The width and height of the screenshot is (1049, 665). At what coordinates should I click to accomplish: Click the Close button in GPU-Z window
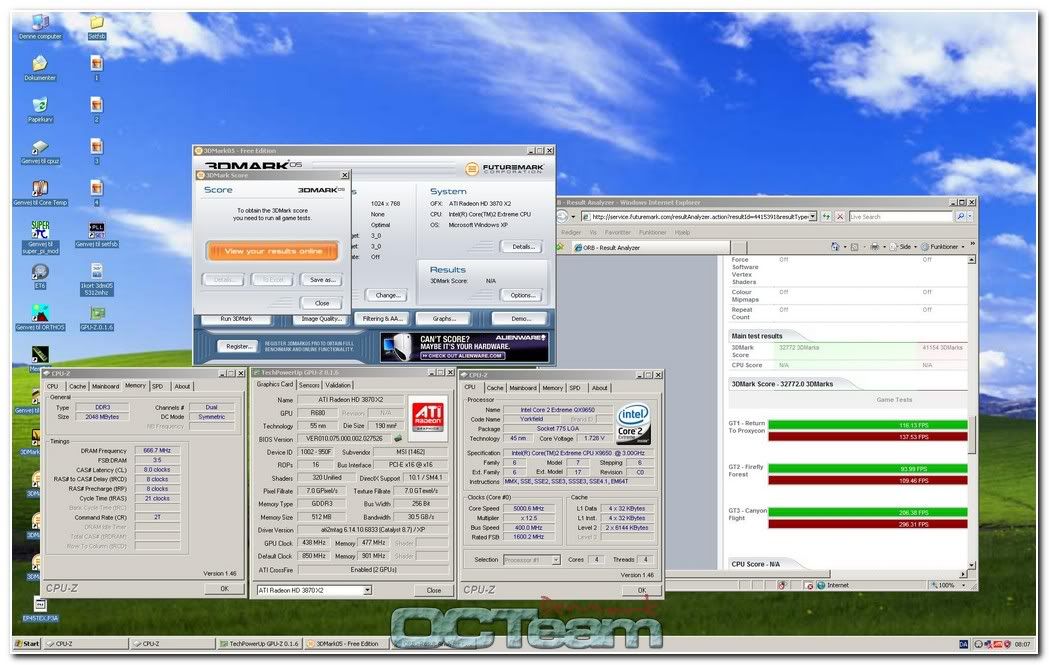(434, 590)
